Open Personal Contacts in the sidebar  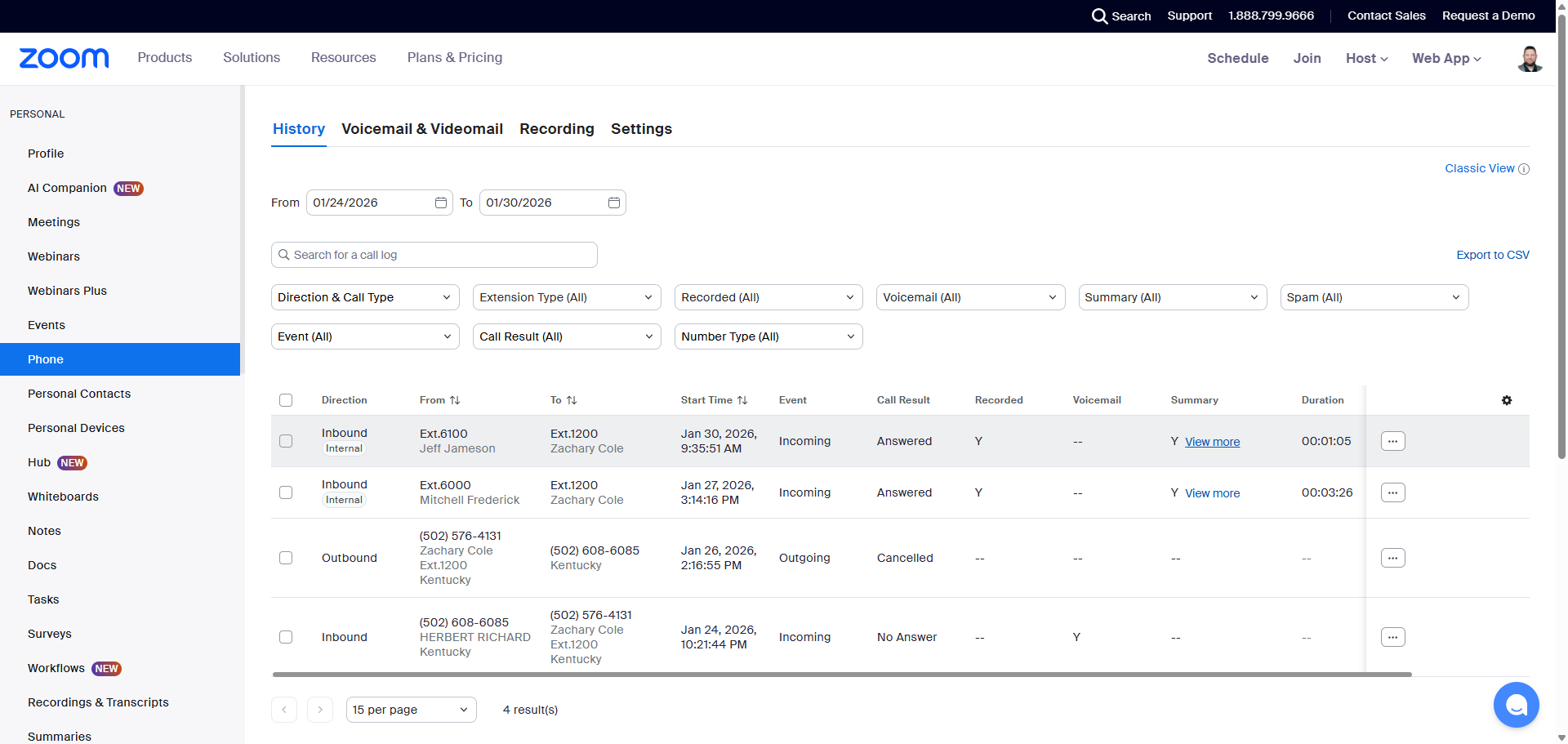pyautogui.click(x=79, y=394)
